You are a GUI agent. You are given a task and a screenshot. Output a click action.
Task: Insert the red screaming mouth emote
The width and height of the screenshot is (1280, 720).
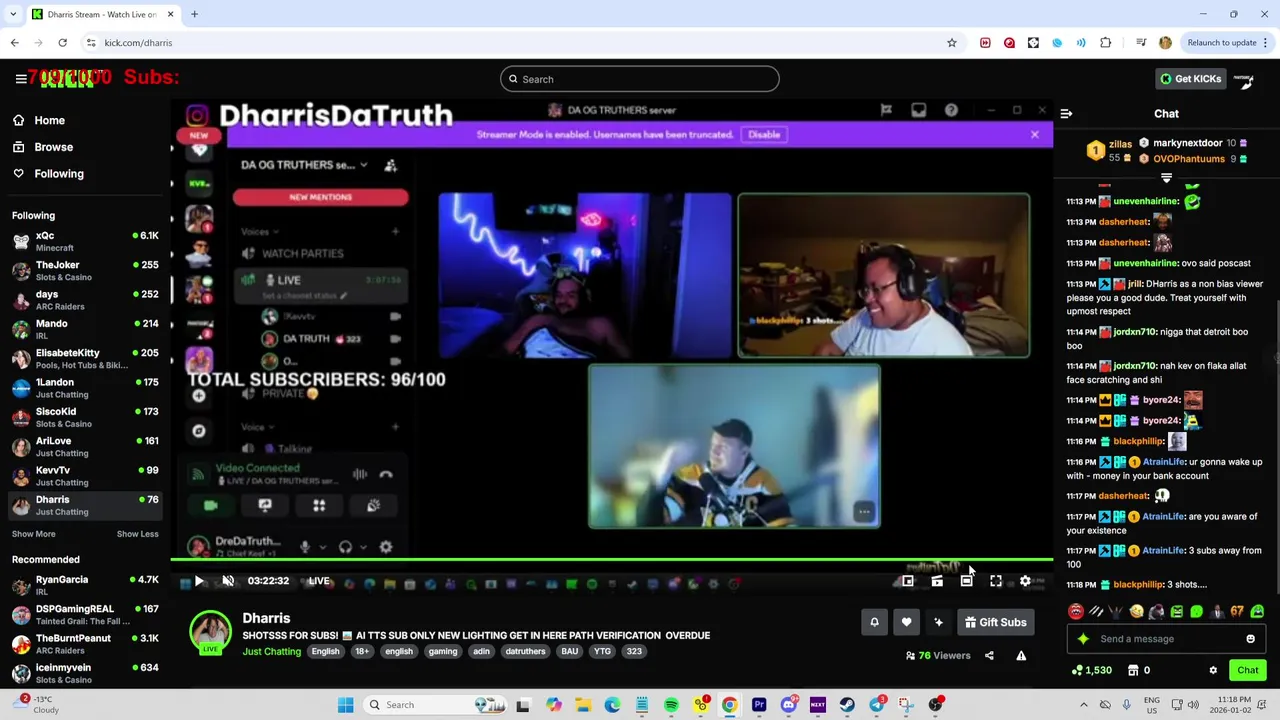tap(1076, 612)
